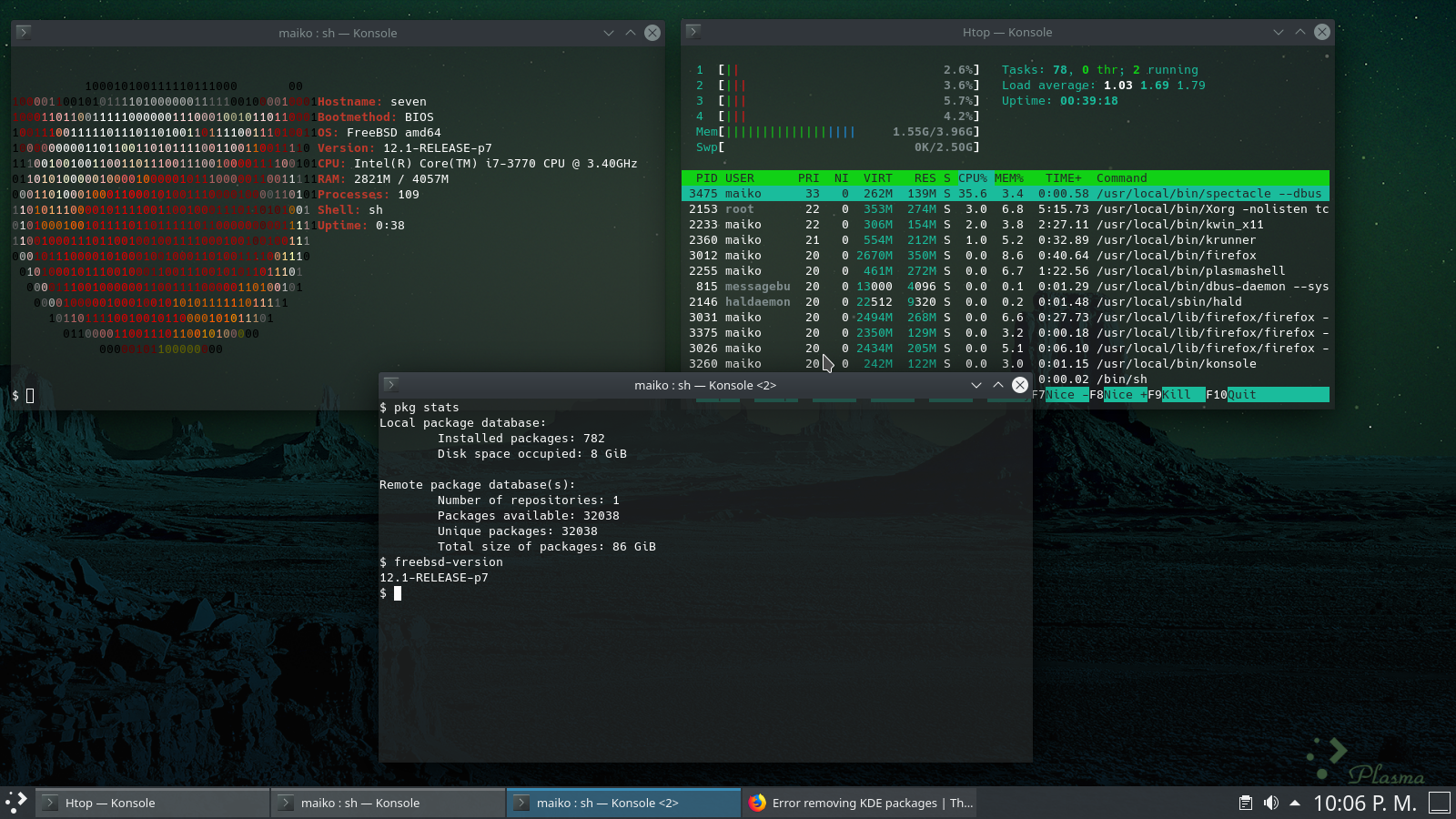Select the /usr/local/sbin/hald process row
The height and width of the screenshot is (819, 1456).
point(1006,302)
